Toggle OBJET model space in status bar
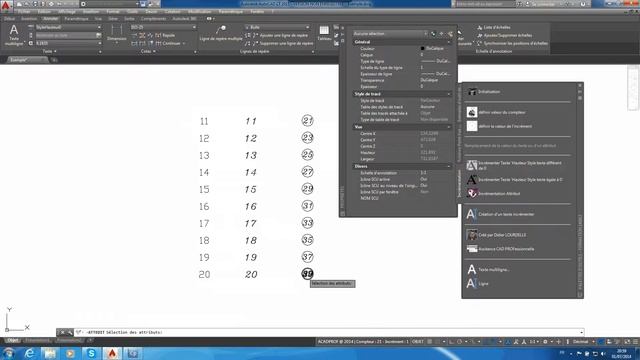 [x=418, y=342]
